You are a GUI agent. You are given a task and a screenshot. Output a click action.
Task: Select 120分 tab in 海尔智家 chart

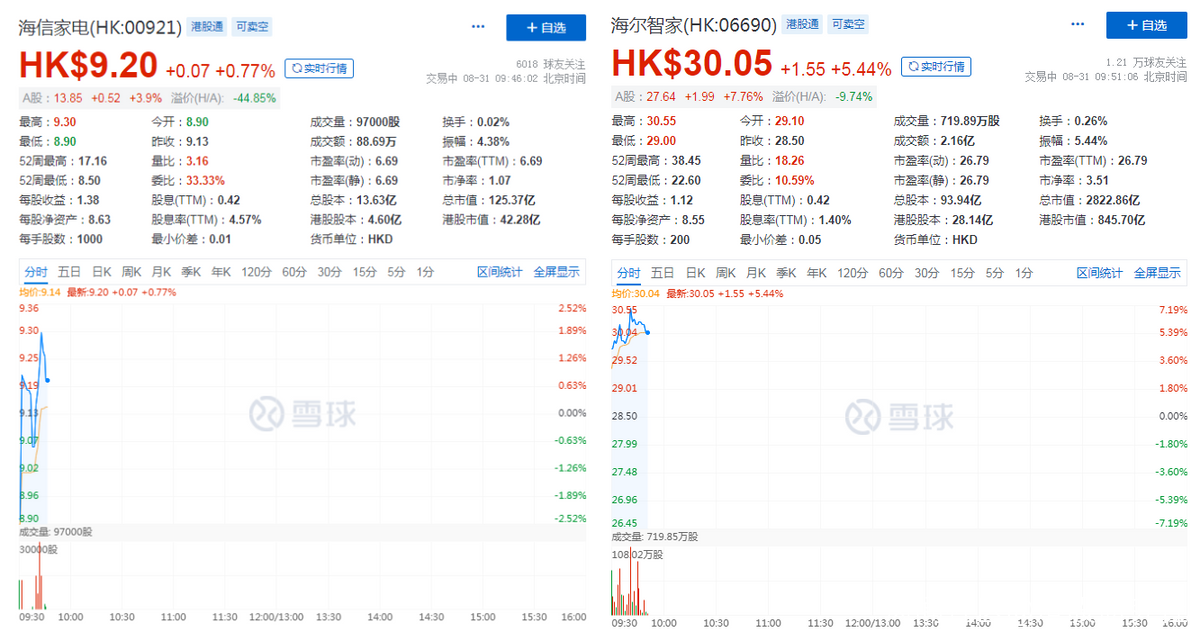(852, 273)
